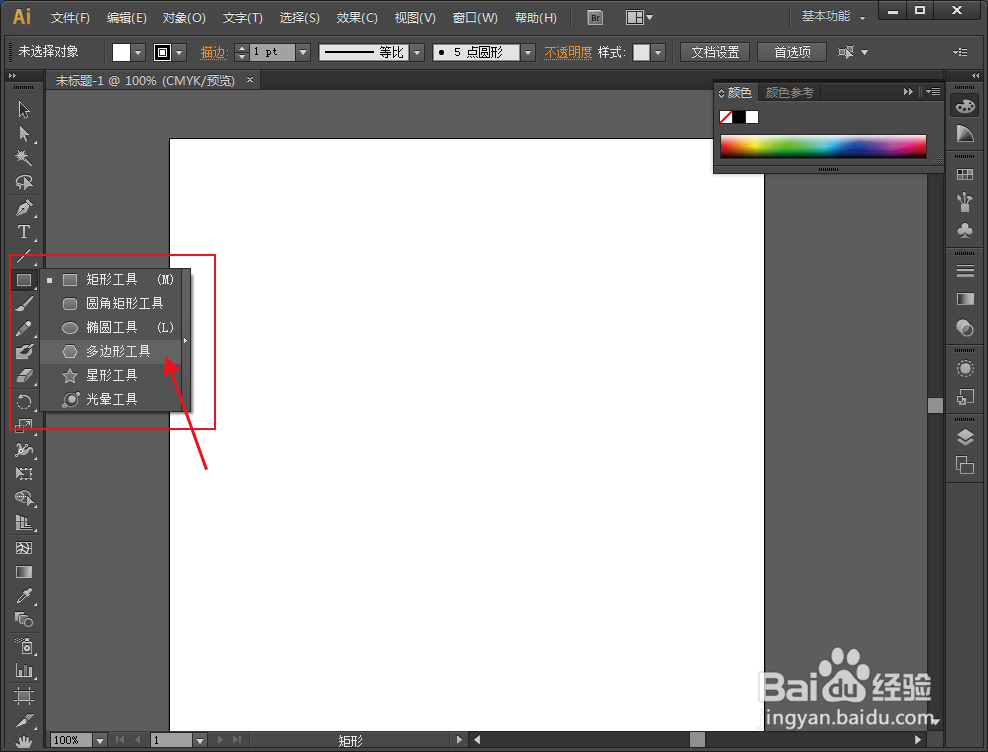This screenshot has width=988, height=752.
Task: Open the 效果(C) menu
Action: point(357,18)
